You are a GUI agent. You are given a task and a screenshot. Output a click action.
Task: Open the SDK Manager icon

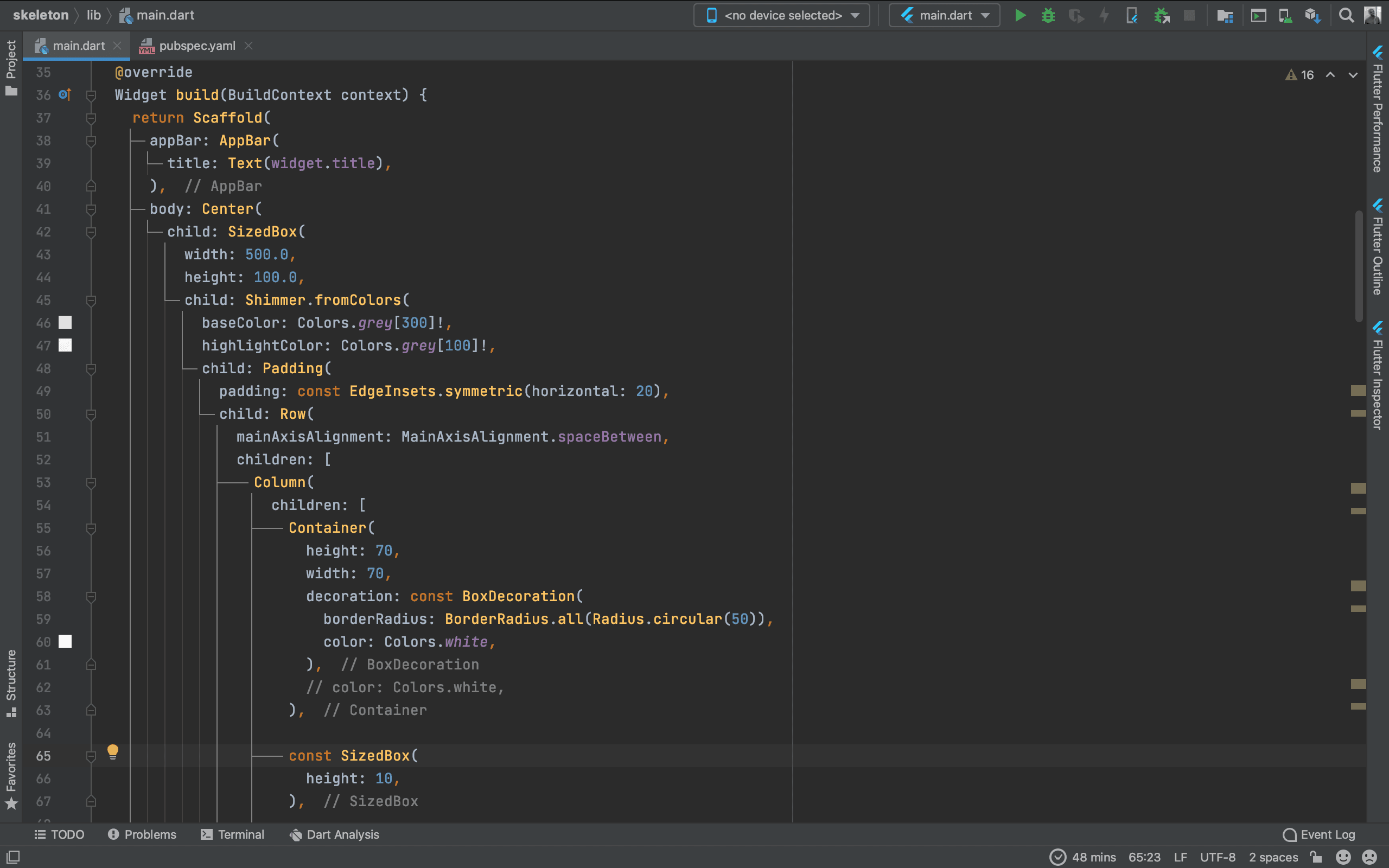click(x=1312, y=16)
